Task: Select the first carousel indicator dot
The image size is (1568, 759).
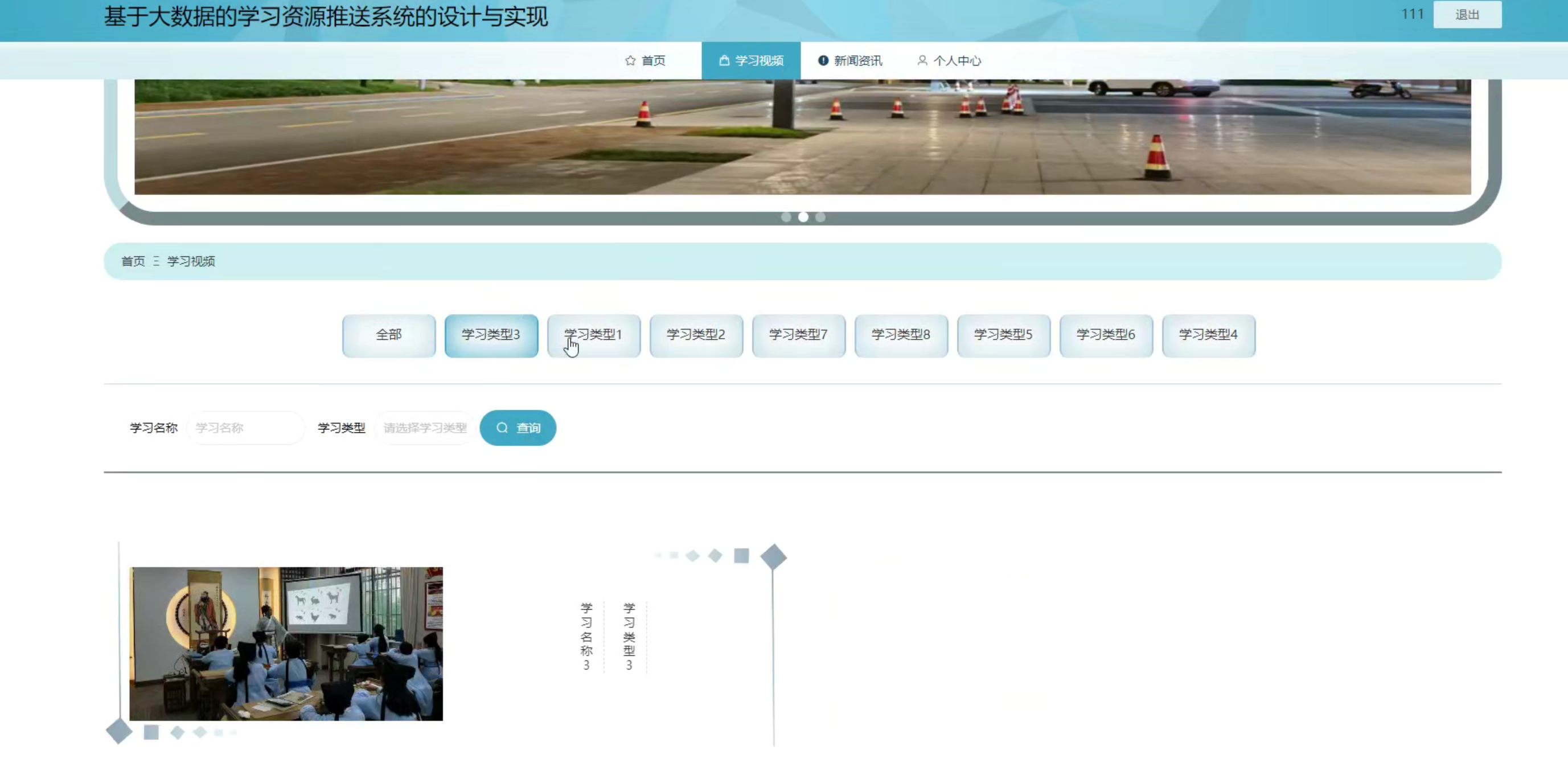Action: point(786,217)
